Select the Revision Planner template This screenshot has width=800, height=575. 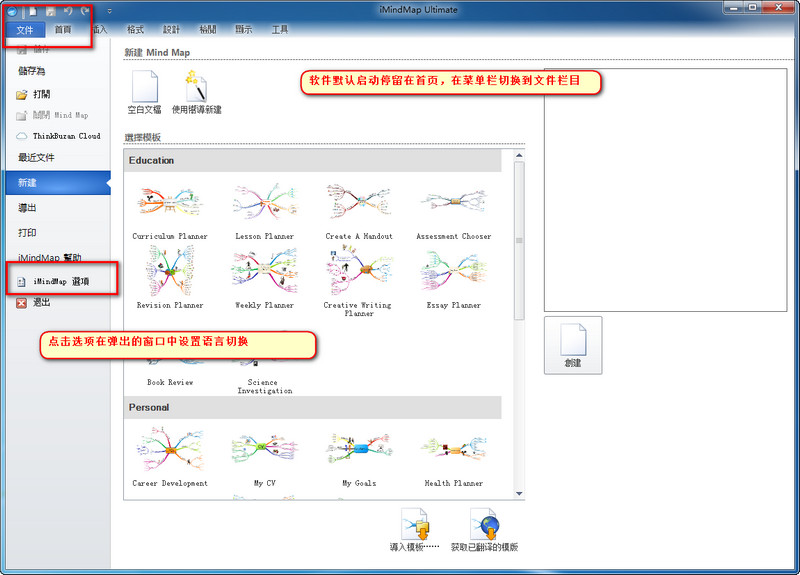[170, 278]
